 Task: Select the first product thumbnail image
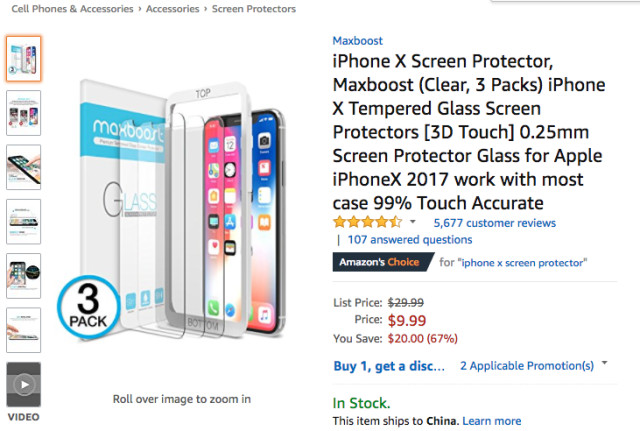24,59
